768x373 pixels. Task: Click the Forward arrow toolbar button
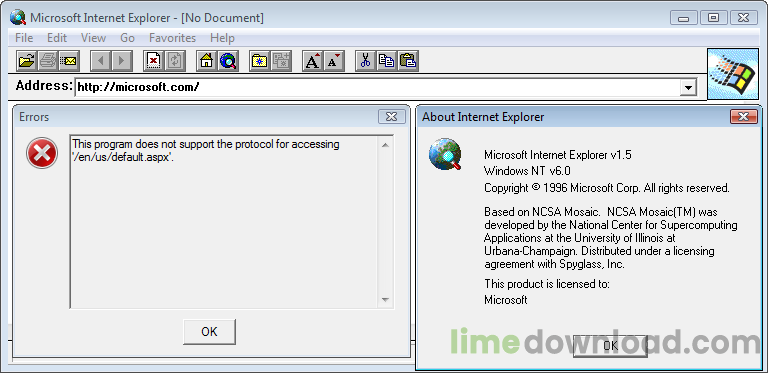(x=122, y=61)
